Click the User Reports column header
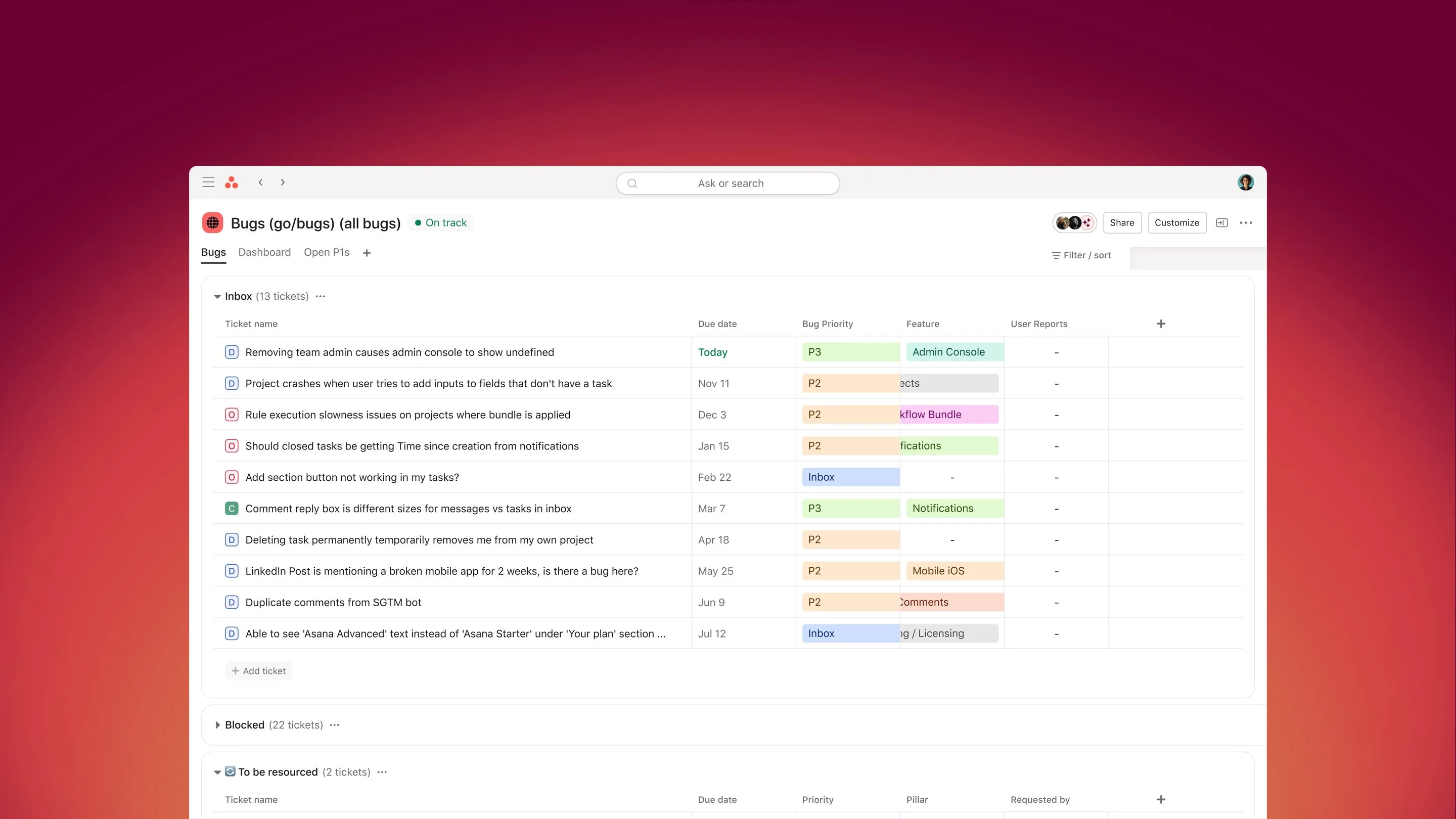 [x=1039, y=324]
